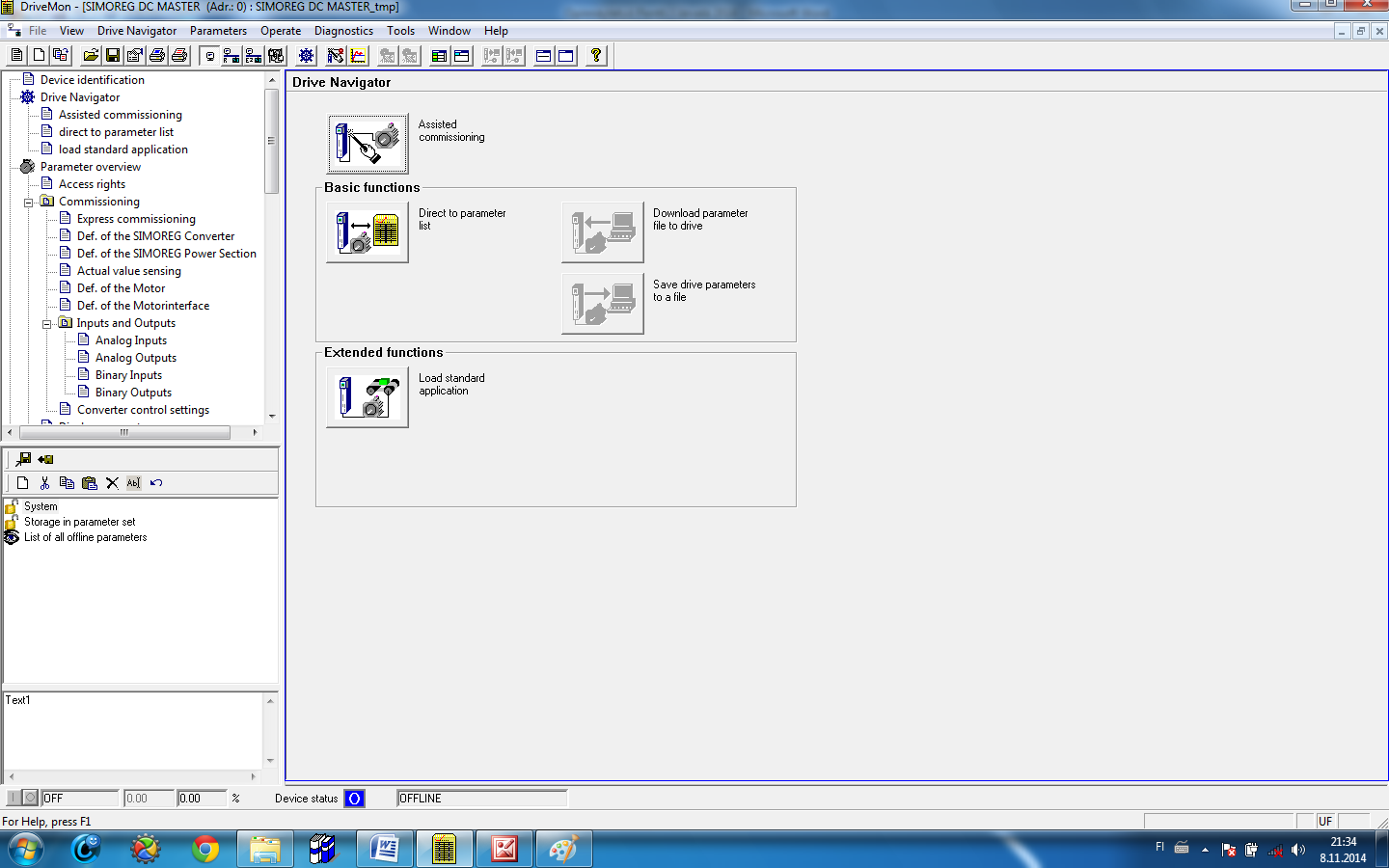
Task: Select Def. of the SIMOREG Power Section
Action: pyautogui.click(x=167, y=254)
